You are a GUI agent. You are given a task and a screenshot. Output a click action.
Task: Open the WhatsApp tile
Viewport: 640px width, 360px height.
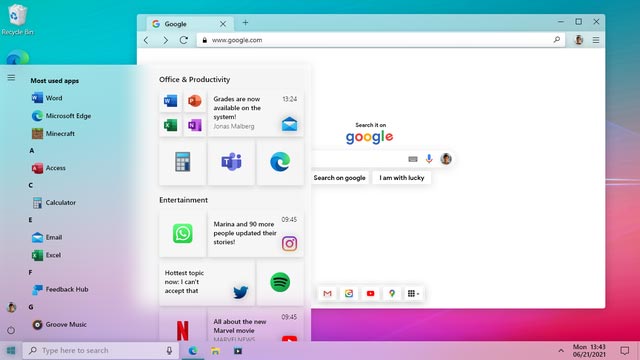tap(182, 234)
